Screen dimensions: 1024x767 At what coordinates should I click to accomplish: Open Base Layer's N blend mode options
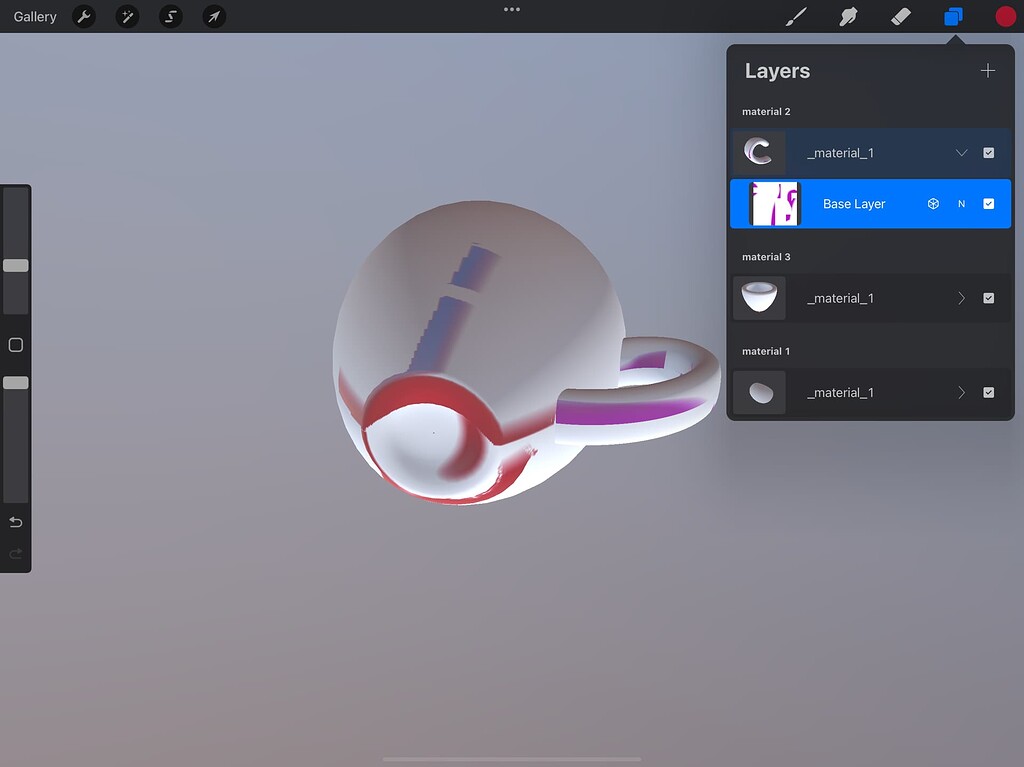[961, 203]
